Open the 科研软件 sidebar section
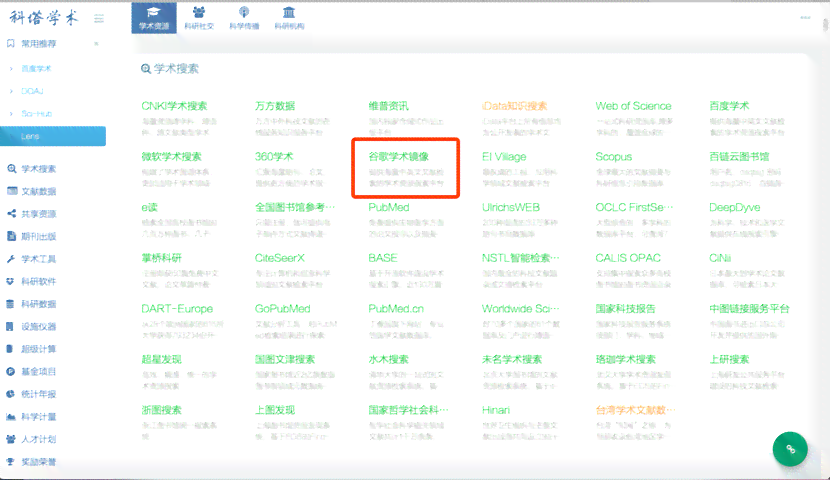Image resolution: width=830 pixels, height=480 pixels. [x=32, y=281]
